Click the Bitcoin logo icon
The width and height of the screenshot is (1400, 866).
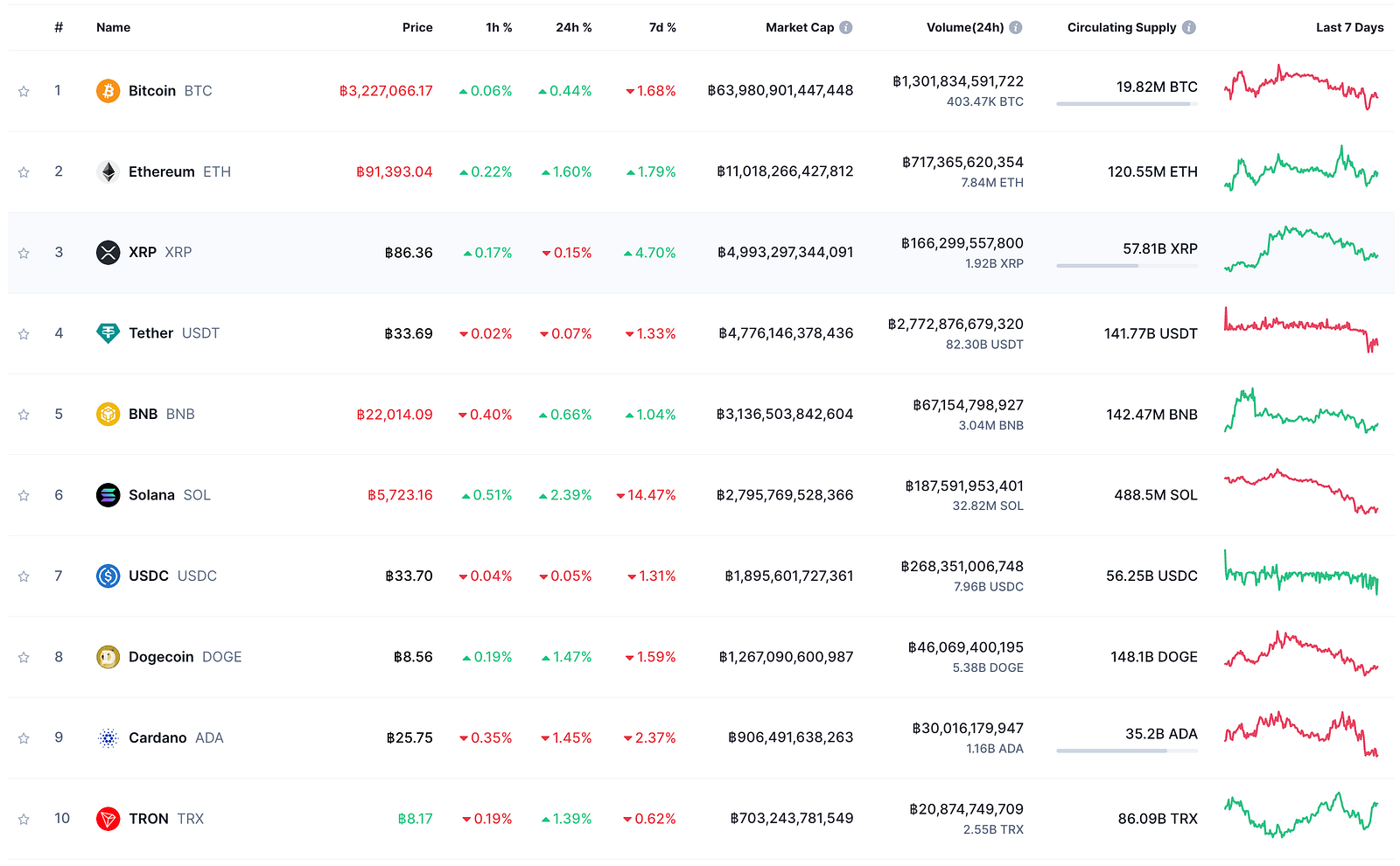click(x=108, y=91)
